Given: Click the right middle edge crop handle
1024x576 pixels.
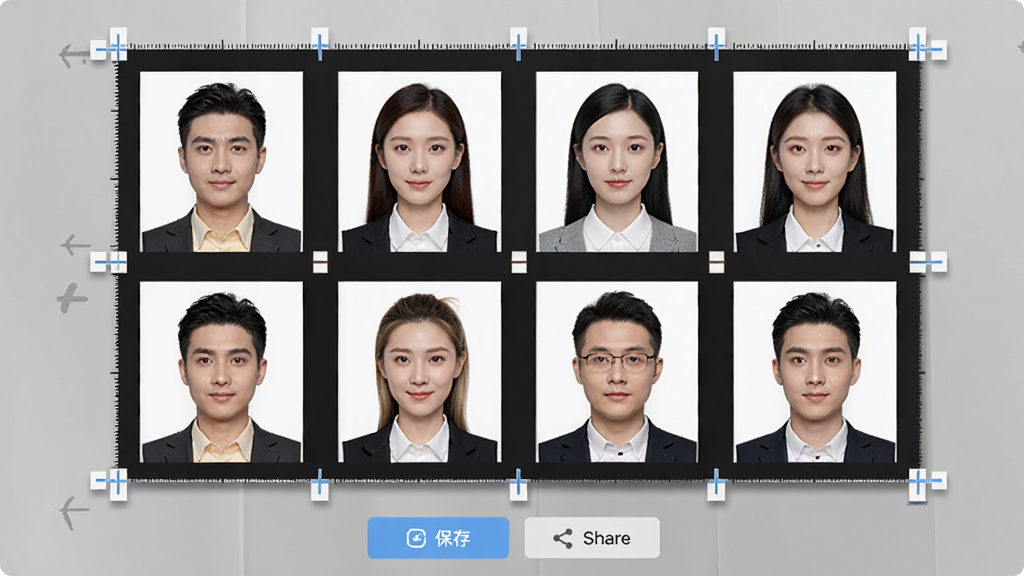Looking at the screenshot, I should [928, 263].
